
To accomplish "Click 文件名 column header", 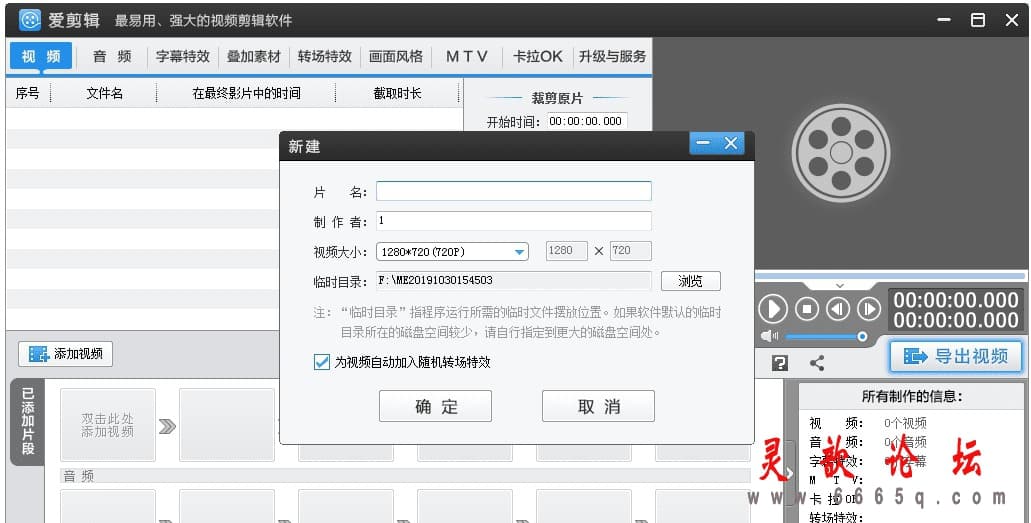I will (104, 93).
